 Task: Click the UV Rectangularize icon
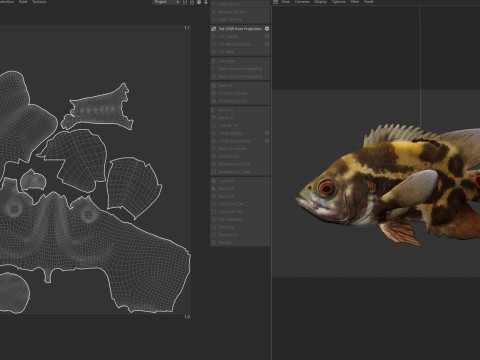click(214, 141)
